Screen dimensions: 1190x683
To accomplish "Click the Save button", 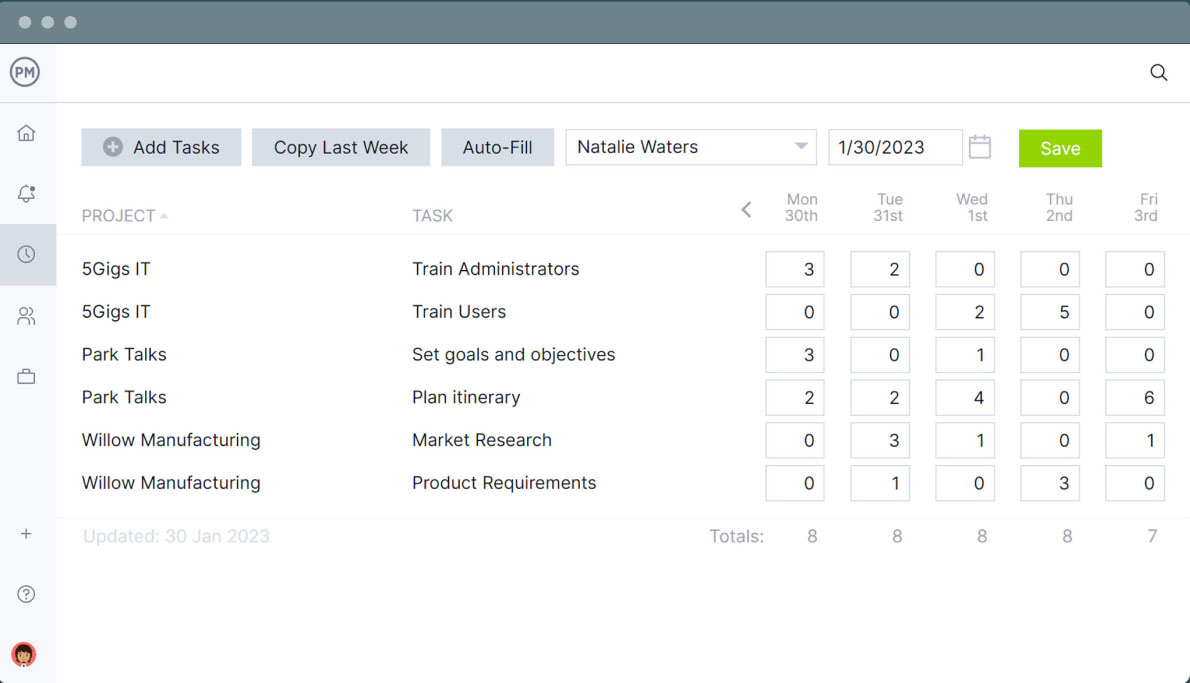I will (x=1060, y=147).
